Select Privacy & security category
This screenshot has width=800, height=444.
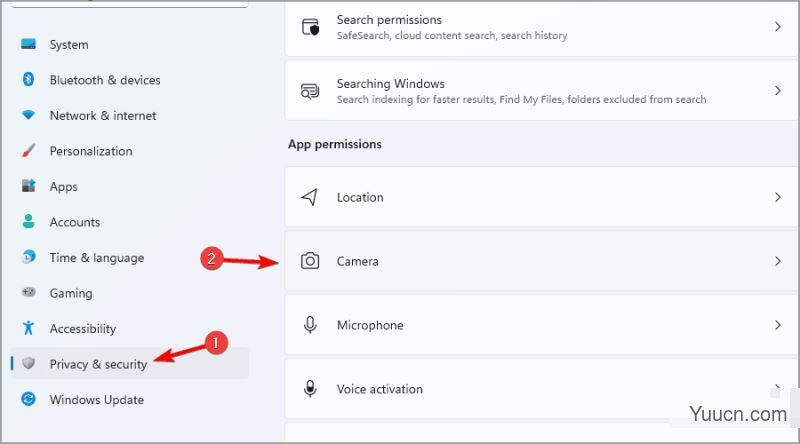click(130, 363)
